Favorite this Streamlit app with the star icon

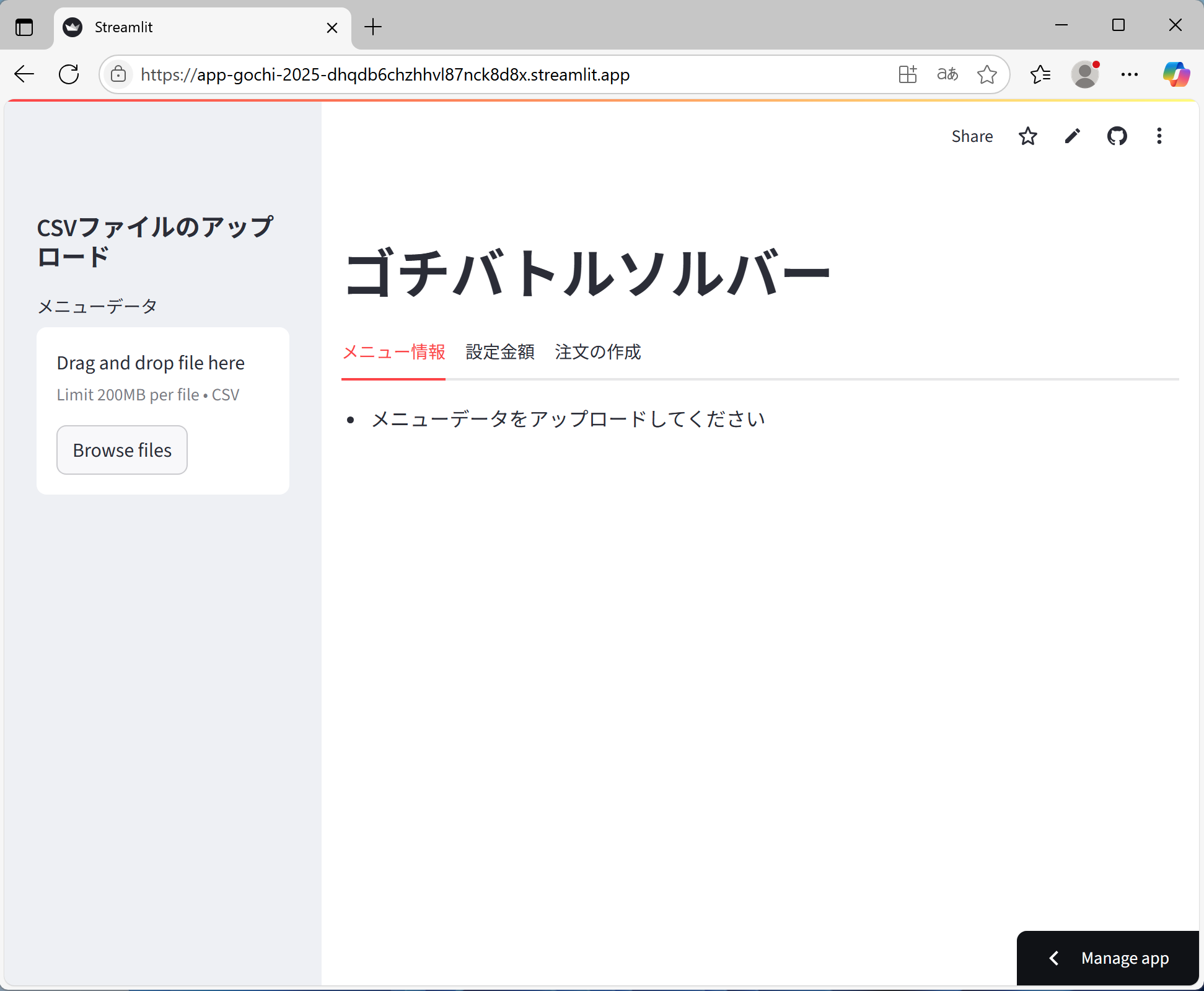[x=1027, y=136]
